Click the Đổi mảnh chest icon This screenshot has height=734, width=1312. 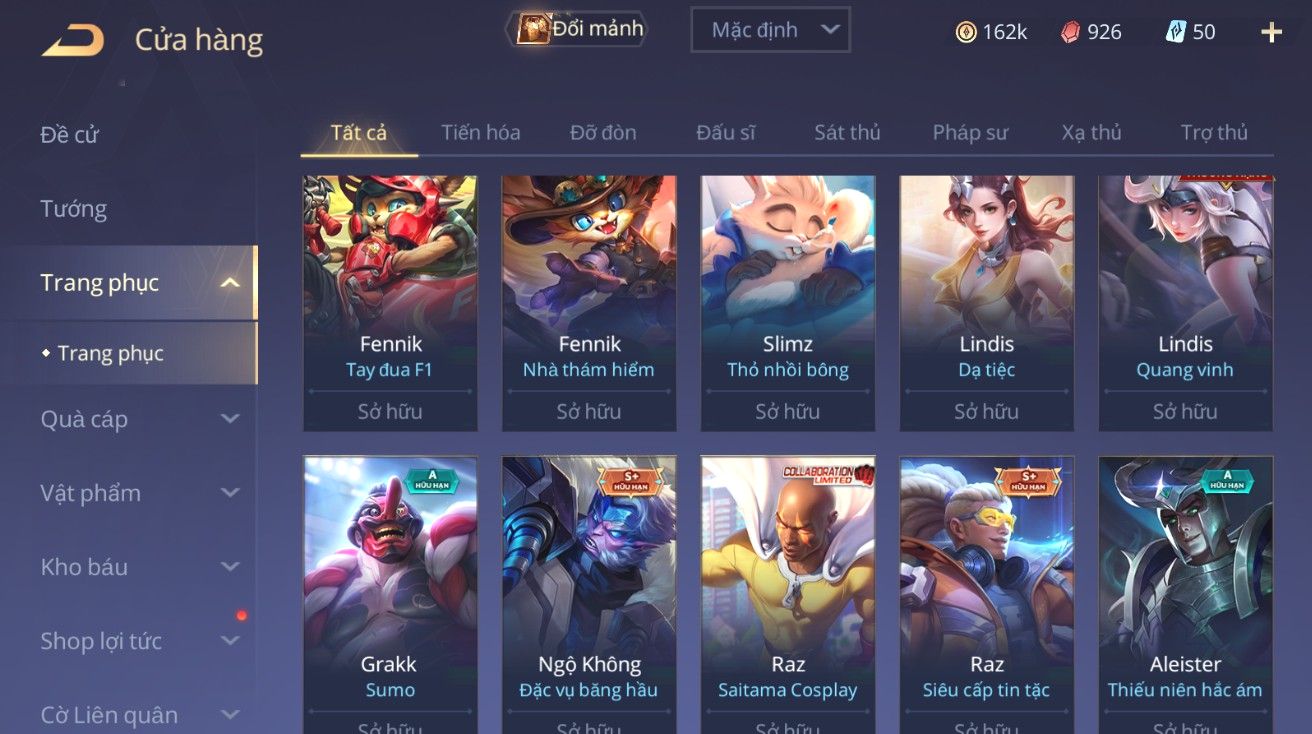point(533,29)
